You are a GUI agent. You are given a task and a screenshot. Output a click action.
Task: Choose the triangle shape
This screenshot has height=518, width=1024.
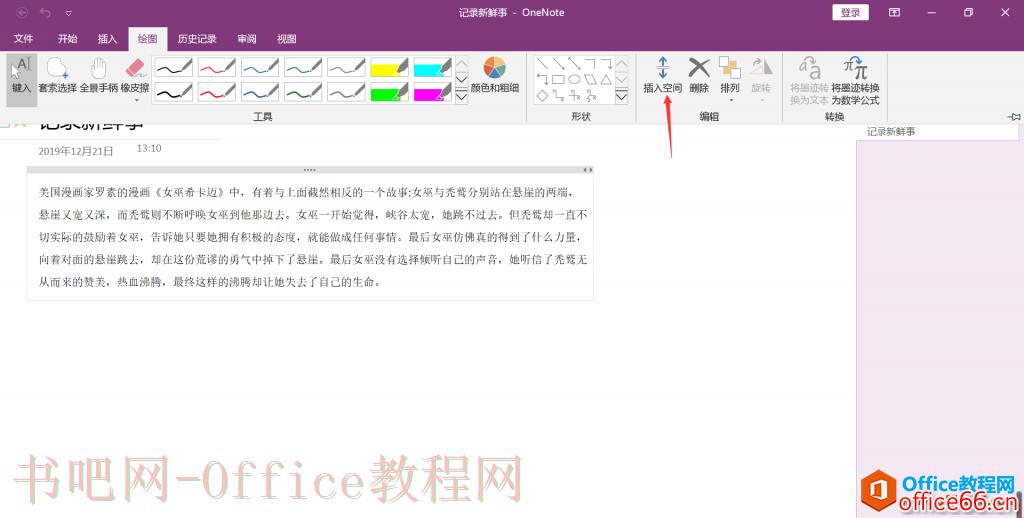point(606,80)
